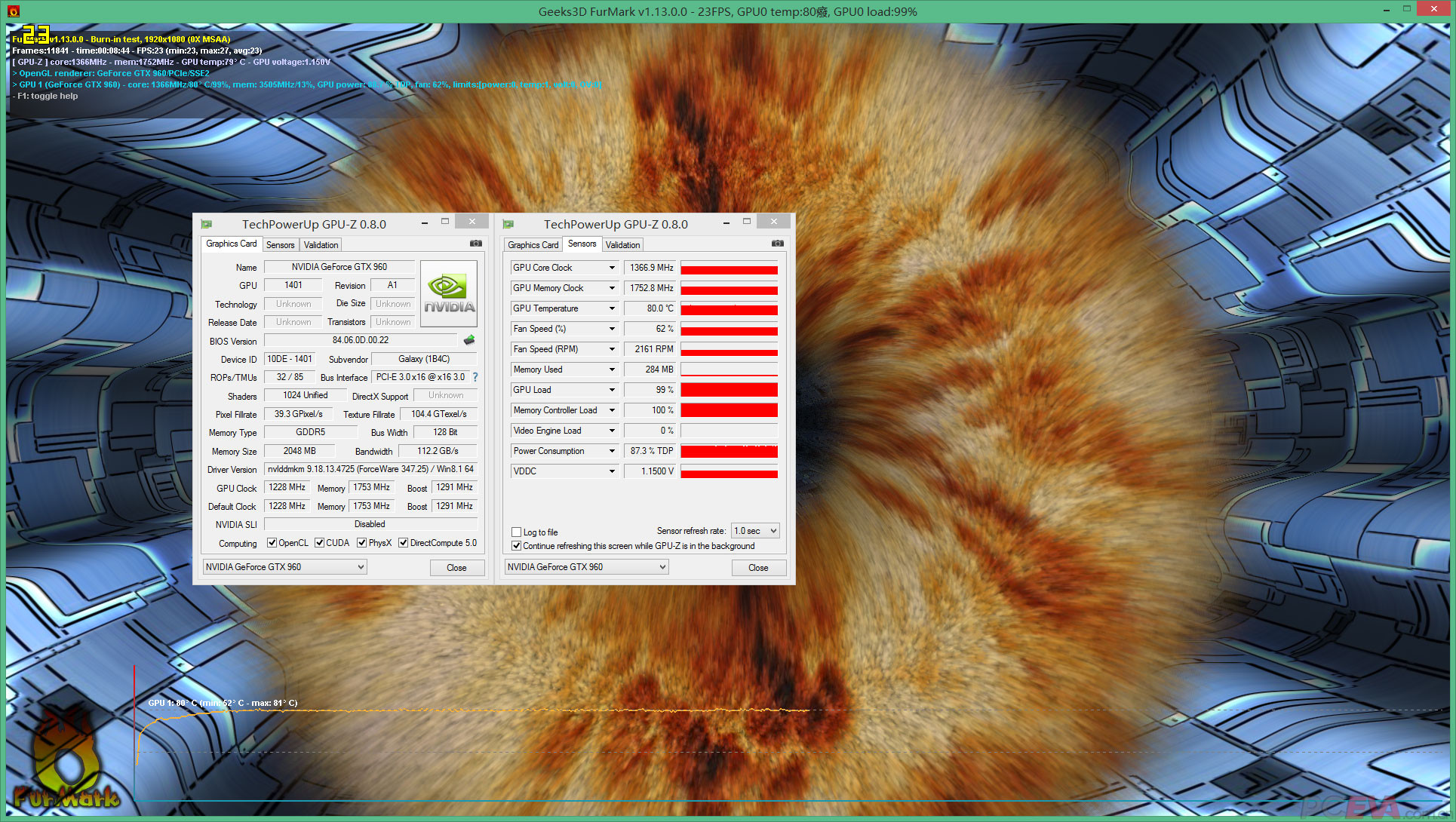Toggle the DirectCompute 5.0 checkbox
Image resolution: width=1456 pixels, height=822 pixels.
coord(404,543)
